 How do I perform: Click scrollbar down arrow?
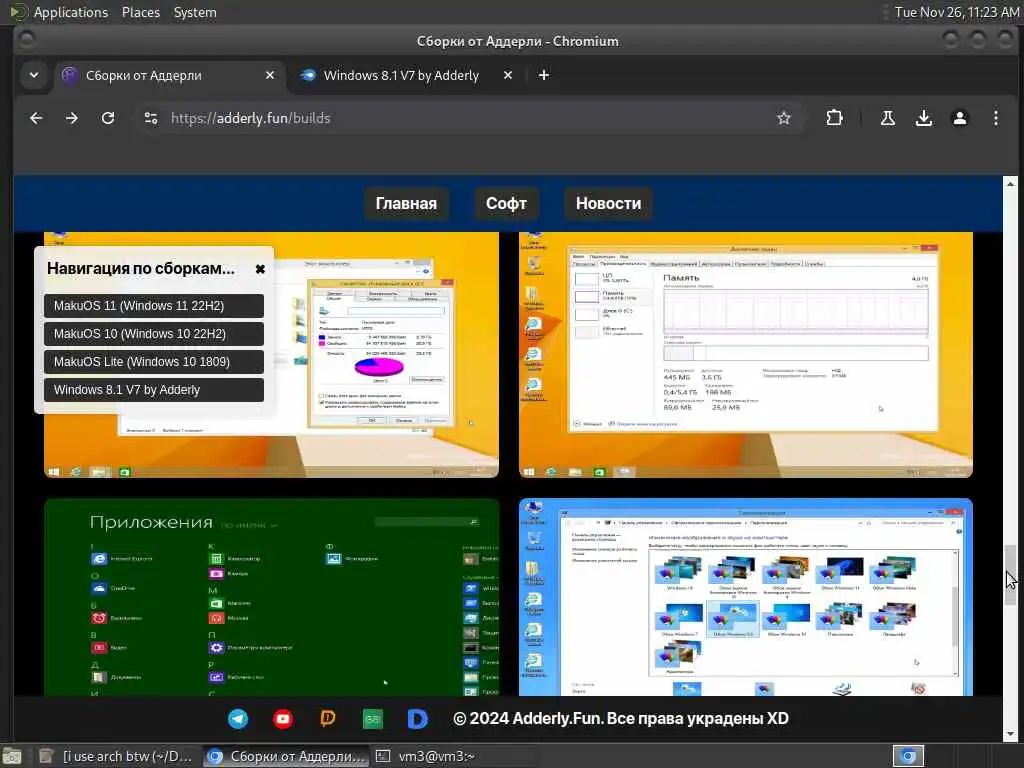(x=1010, y=734)
